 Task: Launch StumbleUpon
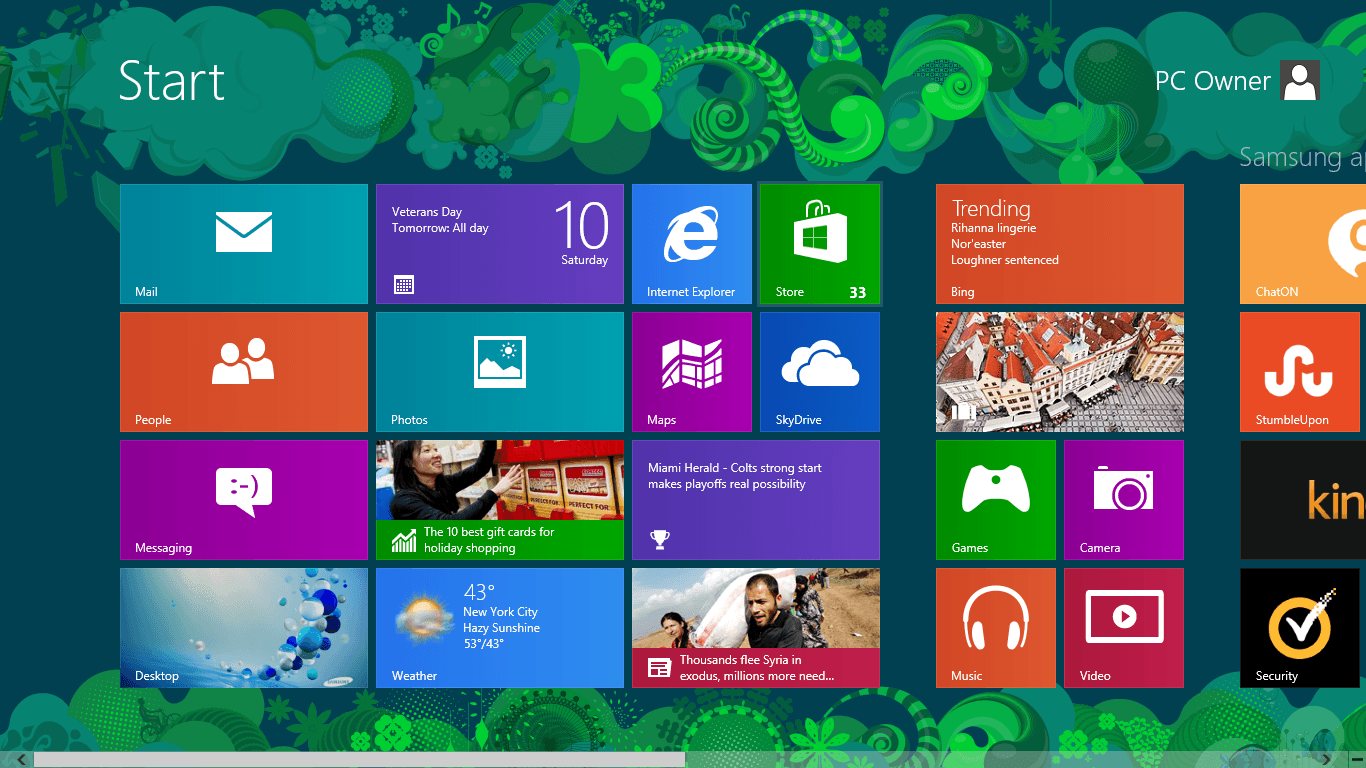coord(1300,371)
